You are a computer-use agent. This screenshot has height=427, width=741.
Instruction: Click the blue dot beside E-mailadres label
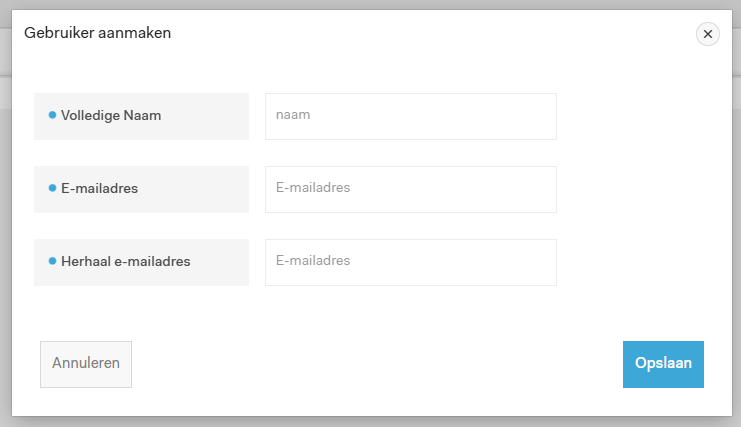pyautogui.click(x=52, y=188)
